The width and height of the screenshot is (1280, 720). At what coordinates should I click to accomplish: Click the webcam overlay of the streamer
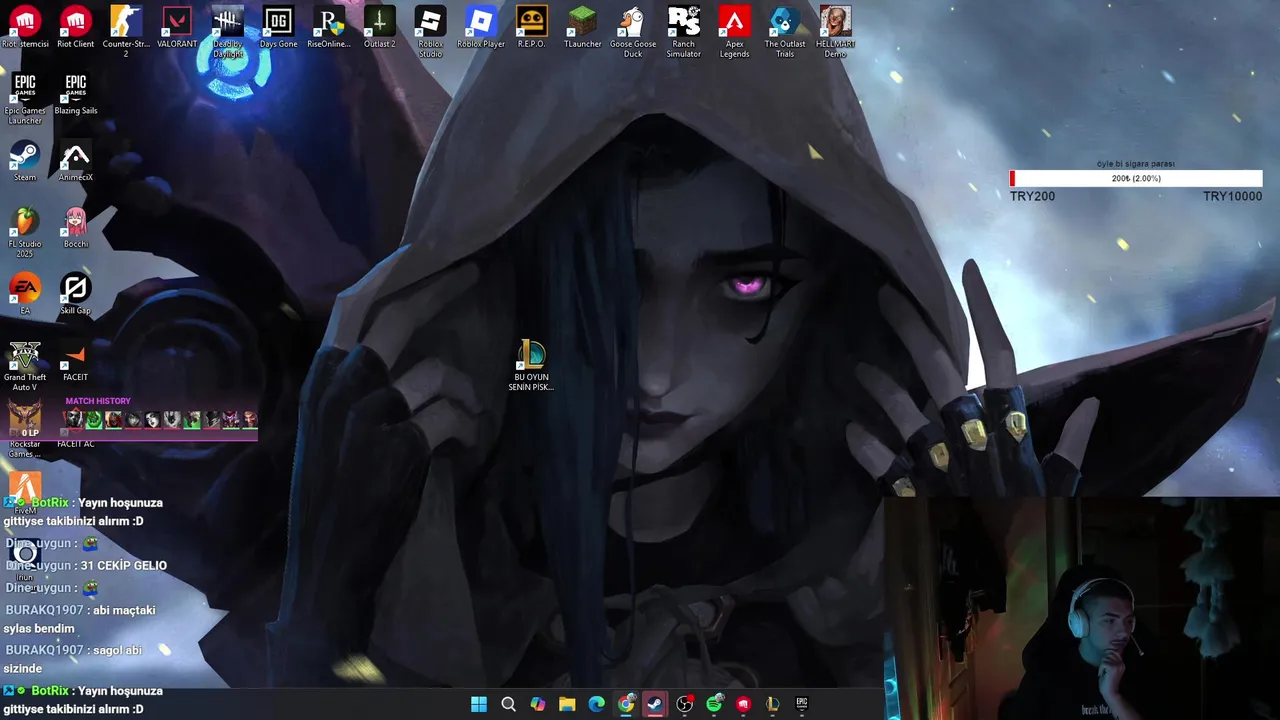pyautogui.click(x=1082, y=608)
